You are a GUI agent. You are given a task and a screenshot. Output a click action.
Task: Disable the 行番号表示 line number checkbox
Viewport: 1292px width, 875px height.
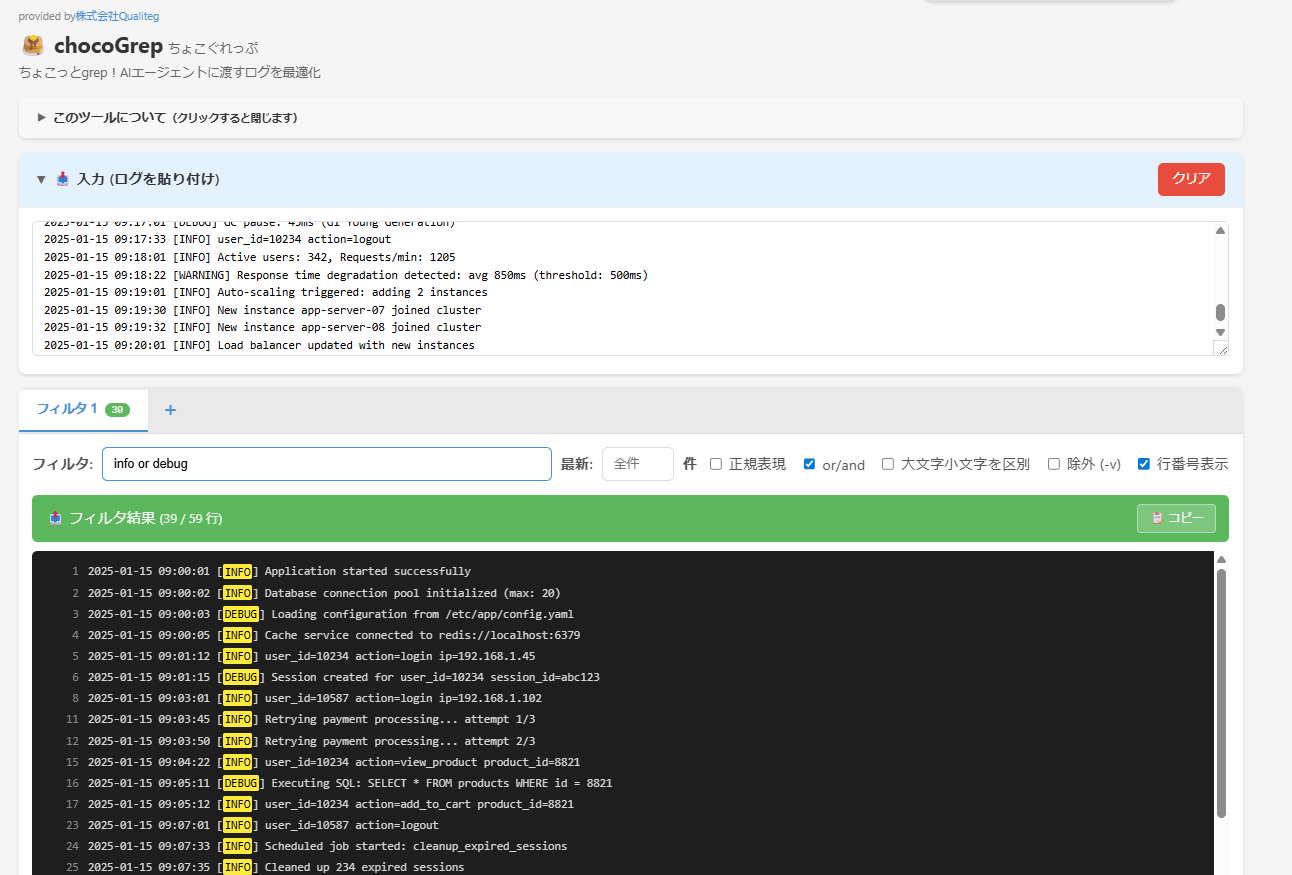1144,464
